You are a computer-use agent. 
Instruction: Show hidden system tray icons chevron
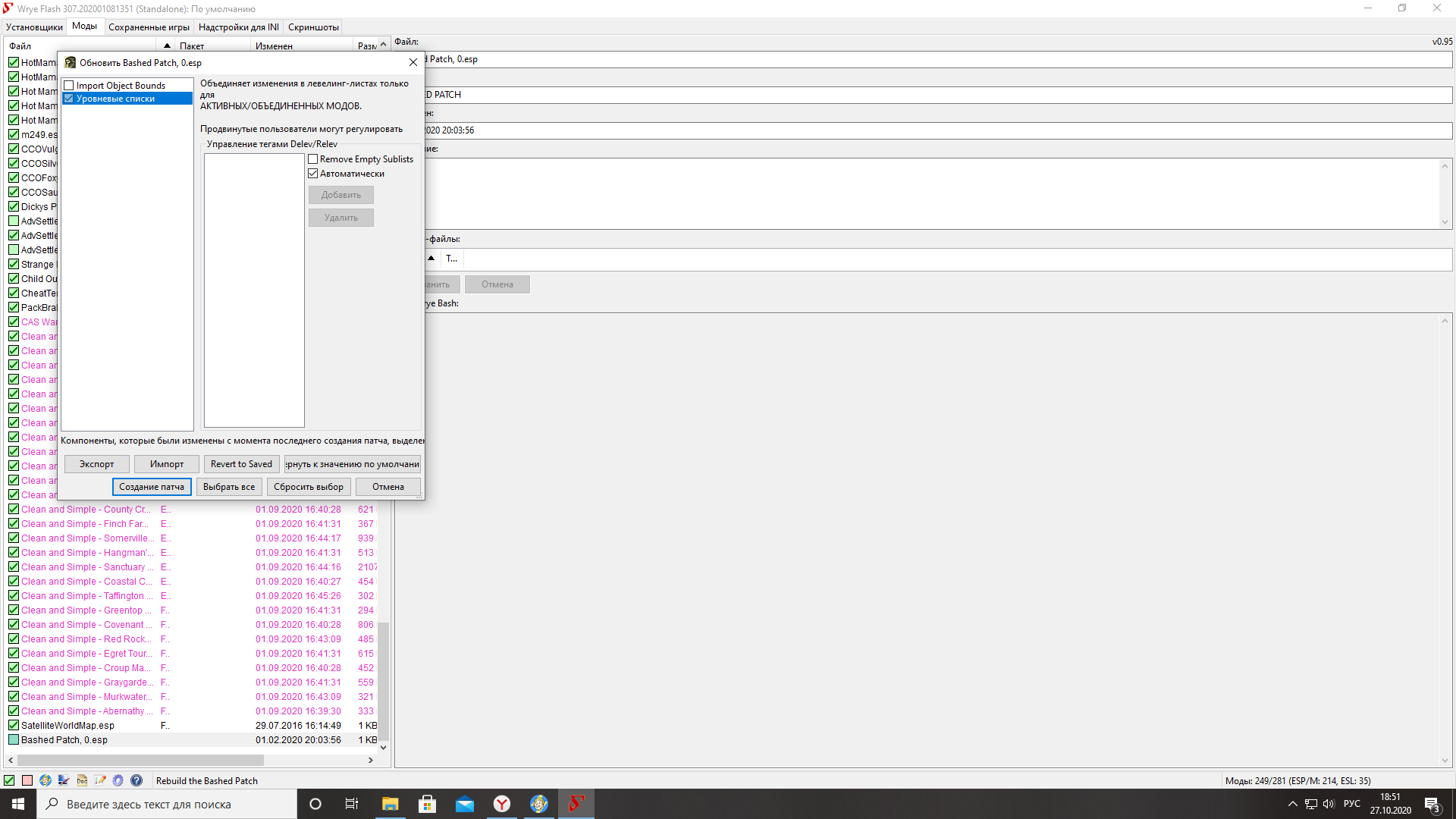coord(1292,804)
